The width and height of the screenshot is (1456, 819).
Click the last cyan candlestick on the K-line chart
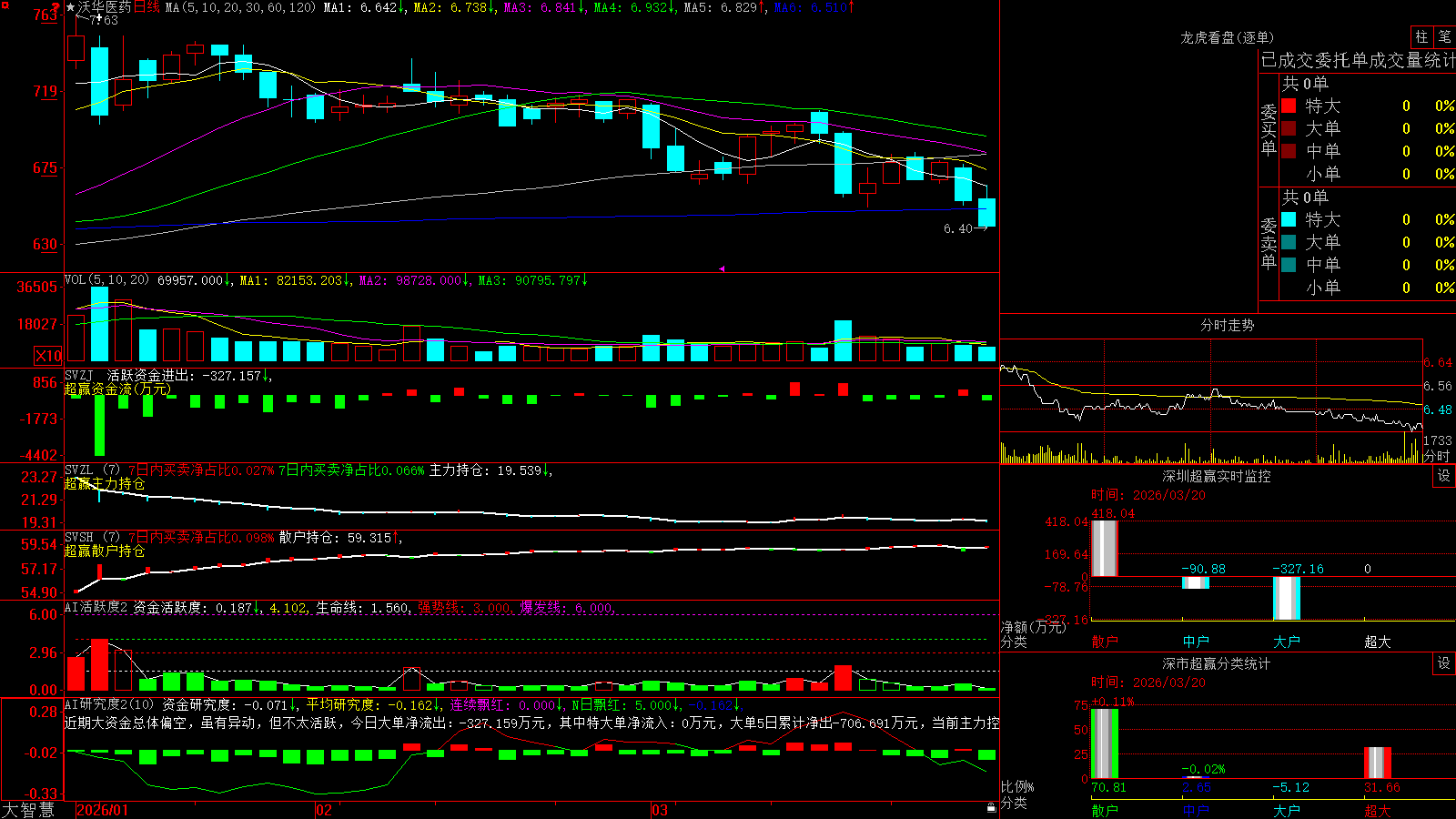point(986,212)
